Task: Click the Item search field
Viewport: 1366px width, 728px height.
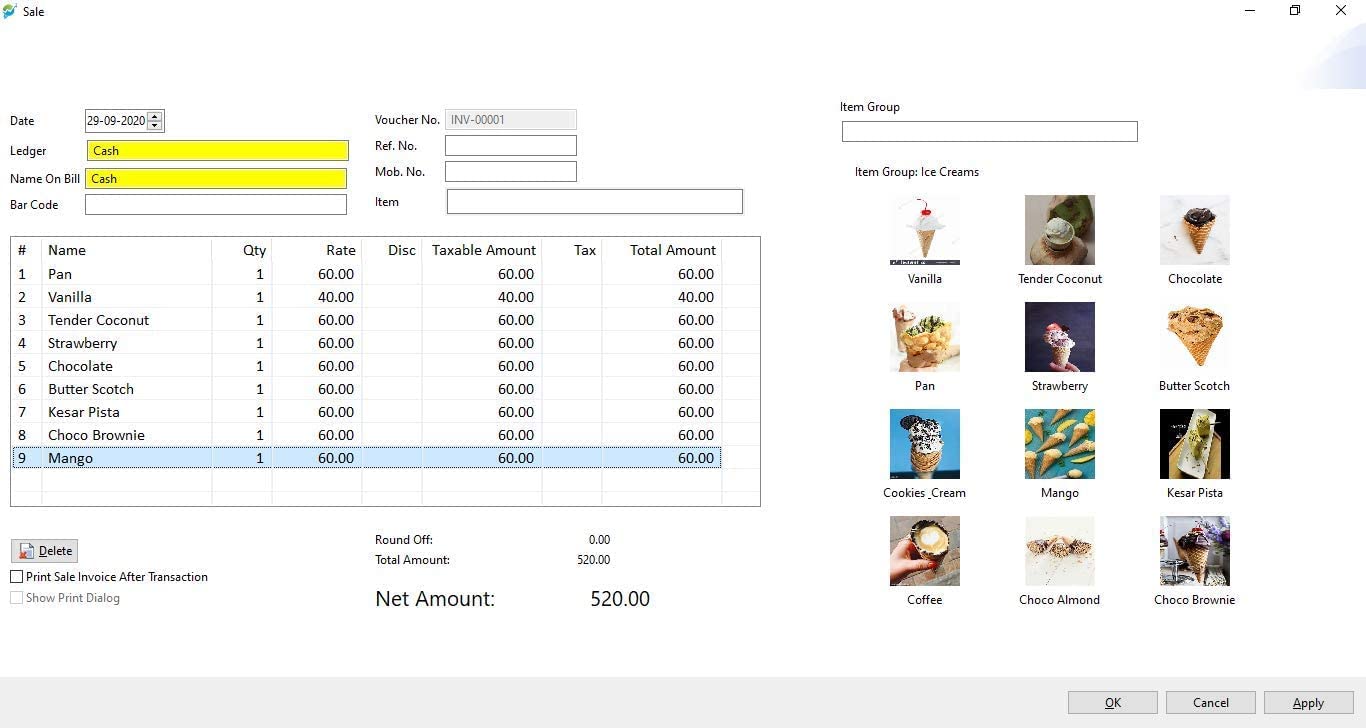Action: tap(595, 202)
